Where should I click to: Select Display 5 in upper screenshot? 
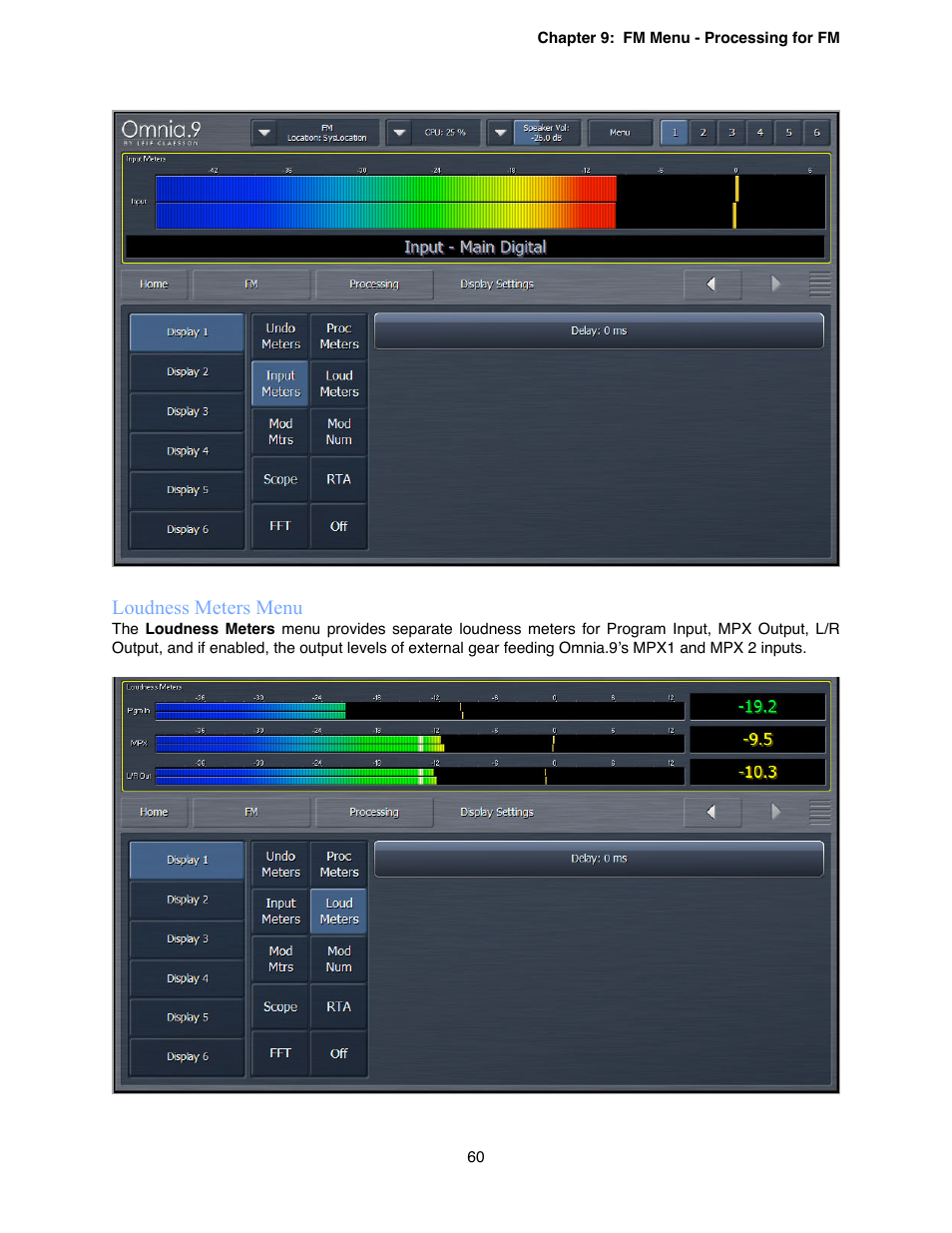coord(188,490)
